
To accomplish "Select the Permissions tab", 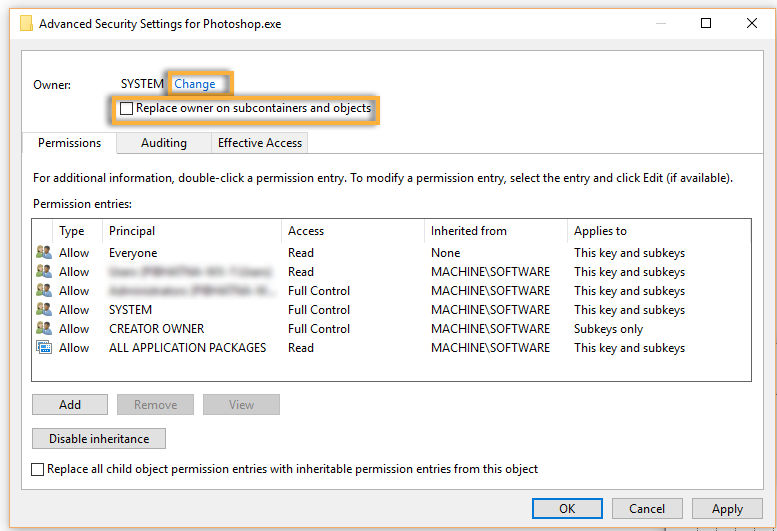I will tap(69, 143).
